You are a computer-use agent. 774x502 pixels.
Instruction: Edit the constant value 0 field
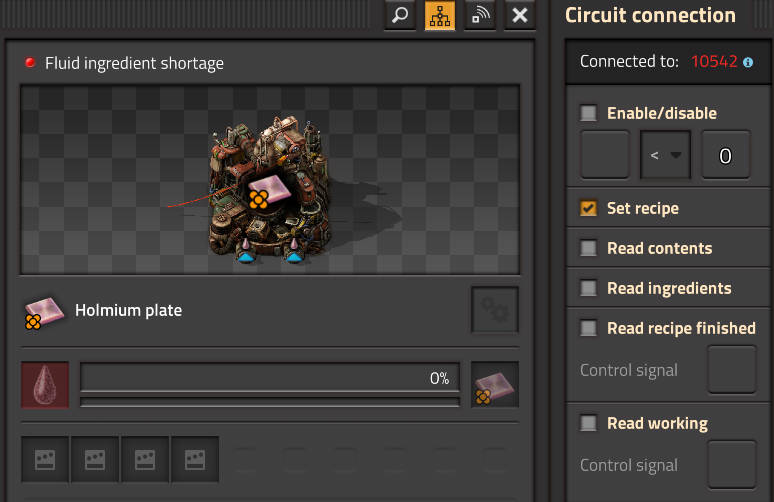pos(726,155)
